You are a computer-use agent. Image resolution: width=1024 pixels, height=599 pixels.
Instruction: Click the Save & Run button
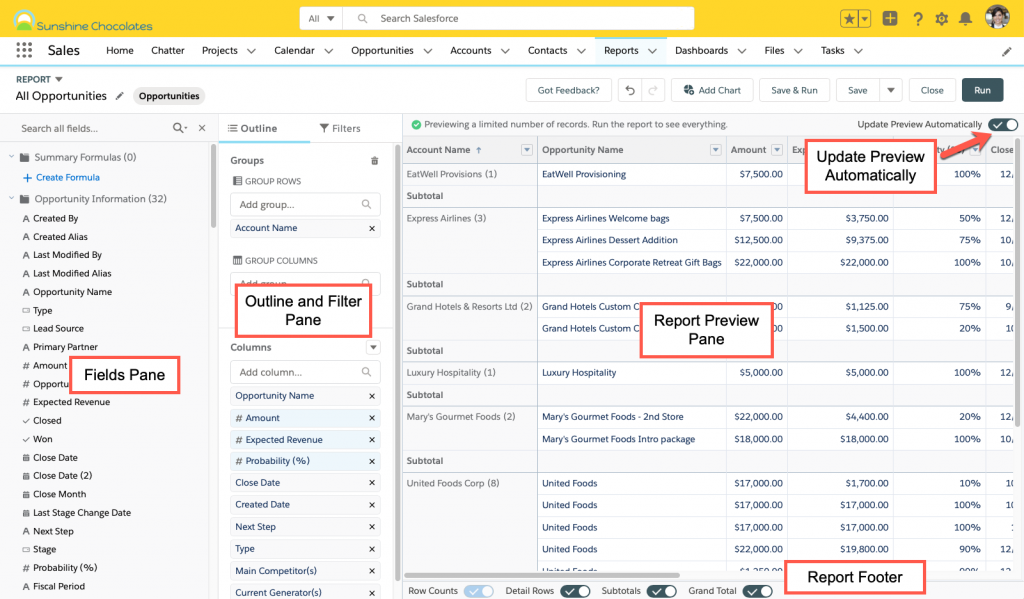pyautogui.click(x=794, y=90)
